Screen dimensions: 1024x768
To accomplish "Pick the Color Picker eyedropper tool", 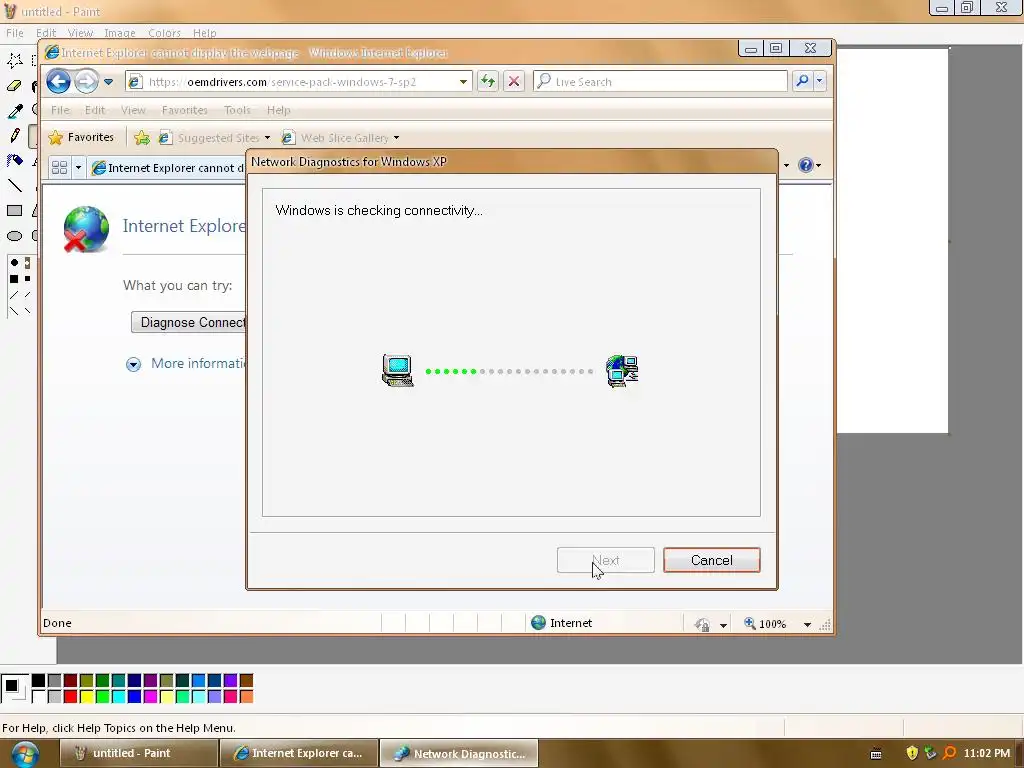I will tap(14, 110).
